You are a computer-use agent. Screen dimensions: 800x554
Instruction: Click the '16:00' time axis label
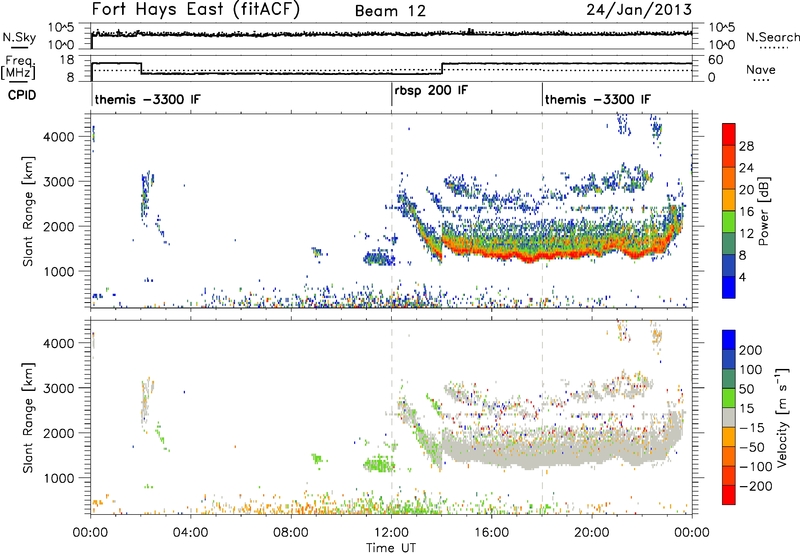[491, 533]
